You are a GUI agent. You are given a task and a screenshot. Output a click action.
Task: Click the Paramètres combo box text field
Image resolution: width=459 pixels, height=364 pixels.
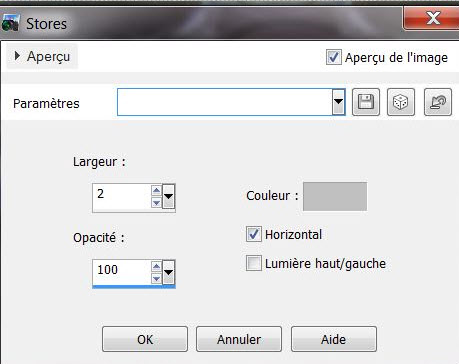click(x=225, y=102)
